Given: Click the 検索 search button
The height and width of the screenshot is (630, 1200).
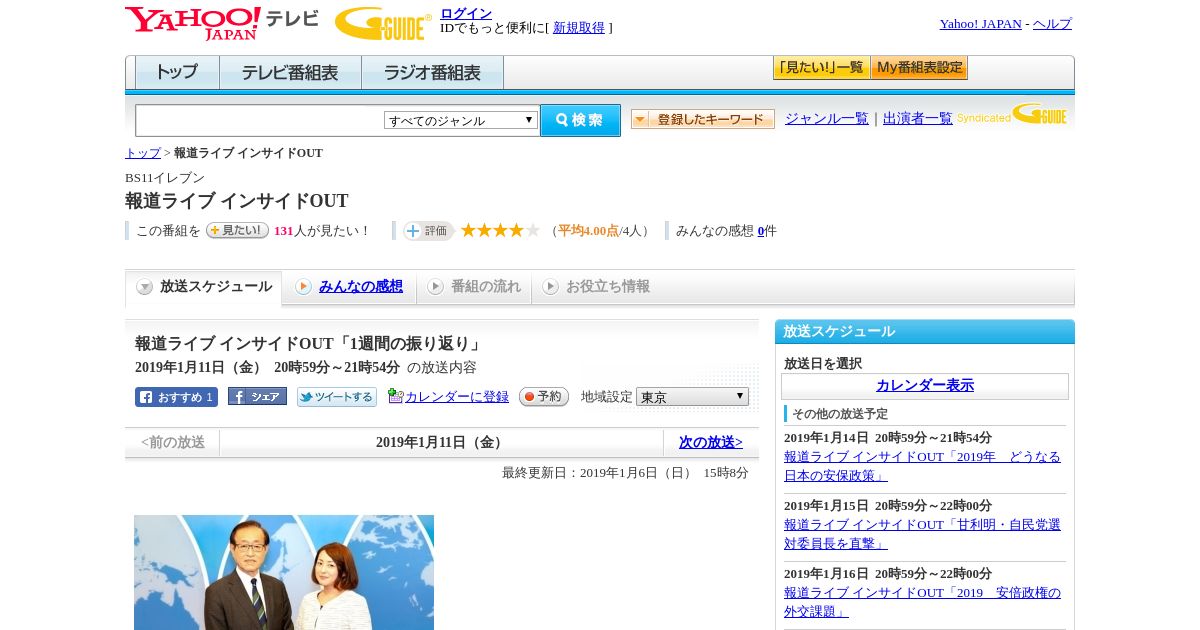Looking at the screenshot, I should click(580, 120).
